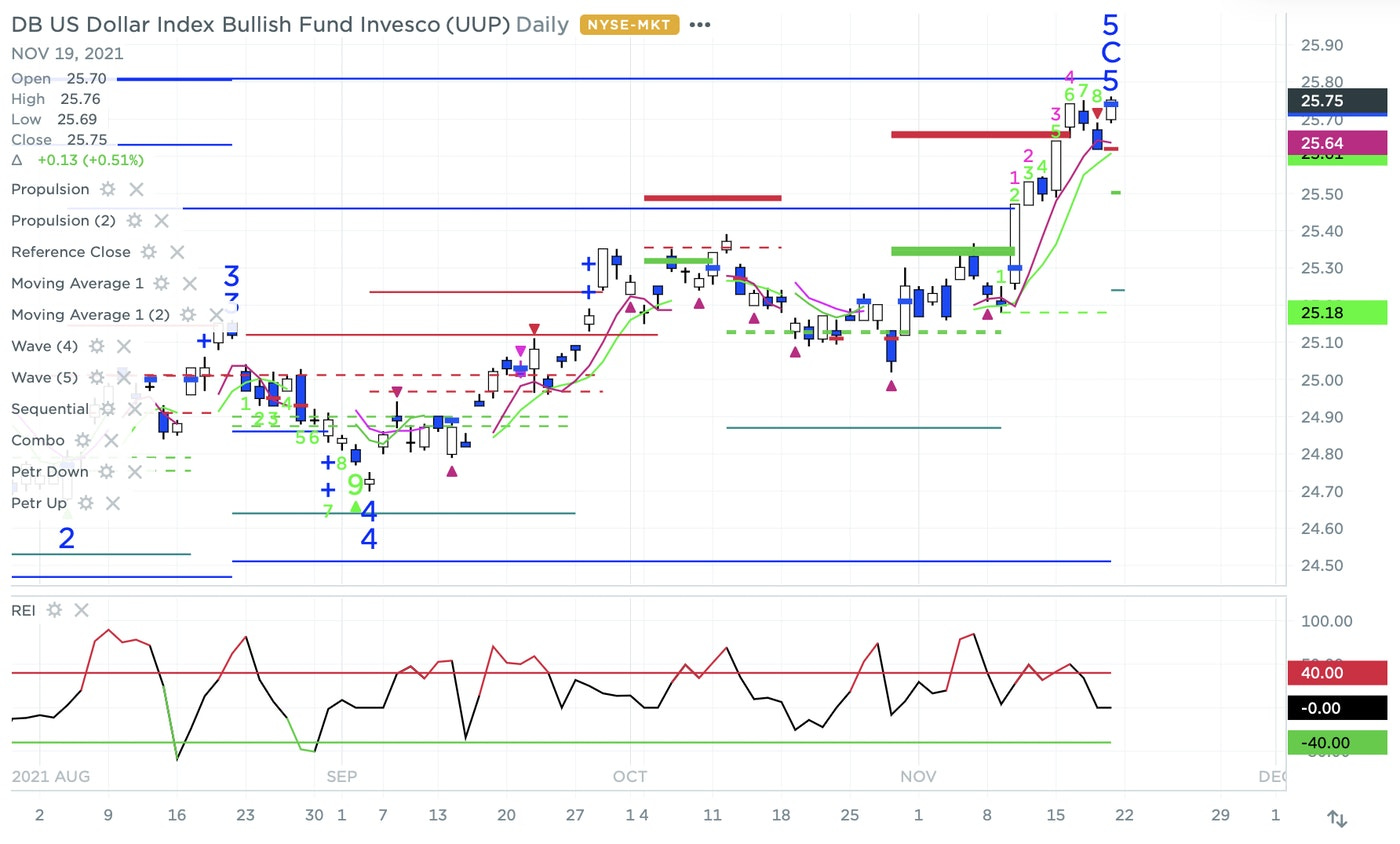The image size is (1400, 844).
Task: Click the NYSE-MKT exchange badge
Action: (629, 24)
